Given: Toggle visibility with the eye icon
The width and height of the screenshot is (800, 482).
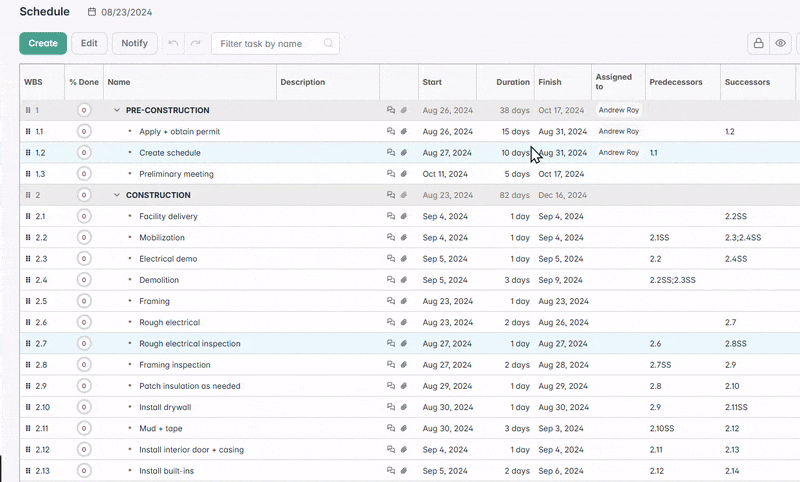Looking at the screenshot, I should [781, 44].
